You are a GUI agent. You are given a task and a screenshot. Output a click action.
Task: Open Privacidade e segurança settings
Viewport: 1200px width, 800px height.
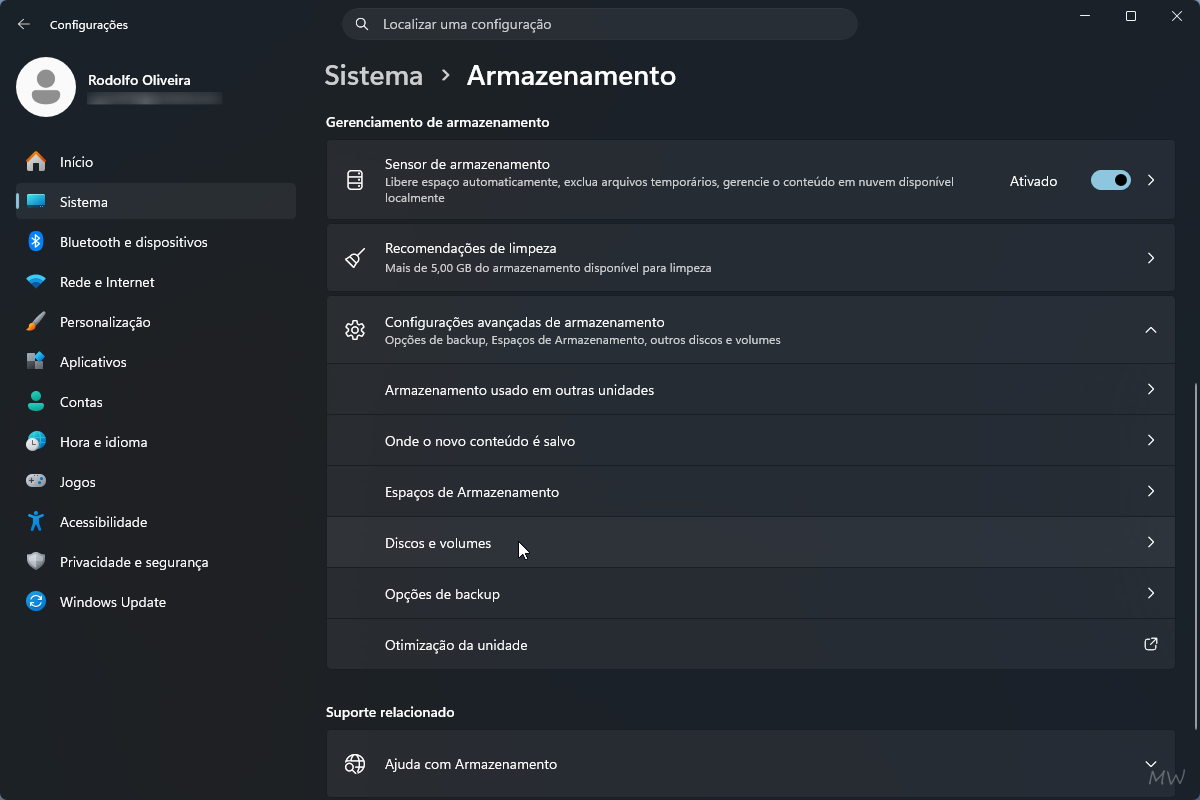click(x=156, y=562)
